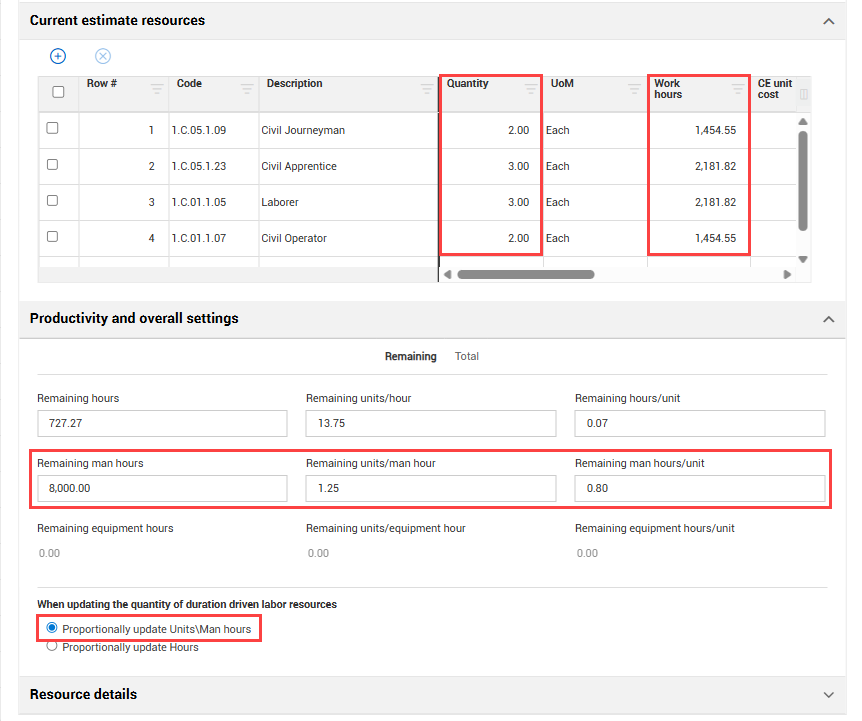862x721 pixels.
Task: Collapse Productivity and overall settings section
Action: (x=828, y=319)
